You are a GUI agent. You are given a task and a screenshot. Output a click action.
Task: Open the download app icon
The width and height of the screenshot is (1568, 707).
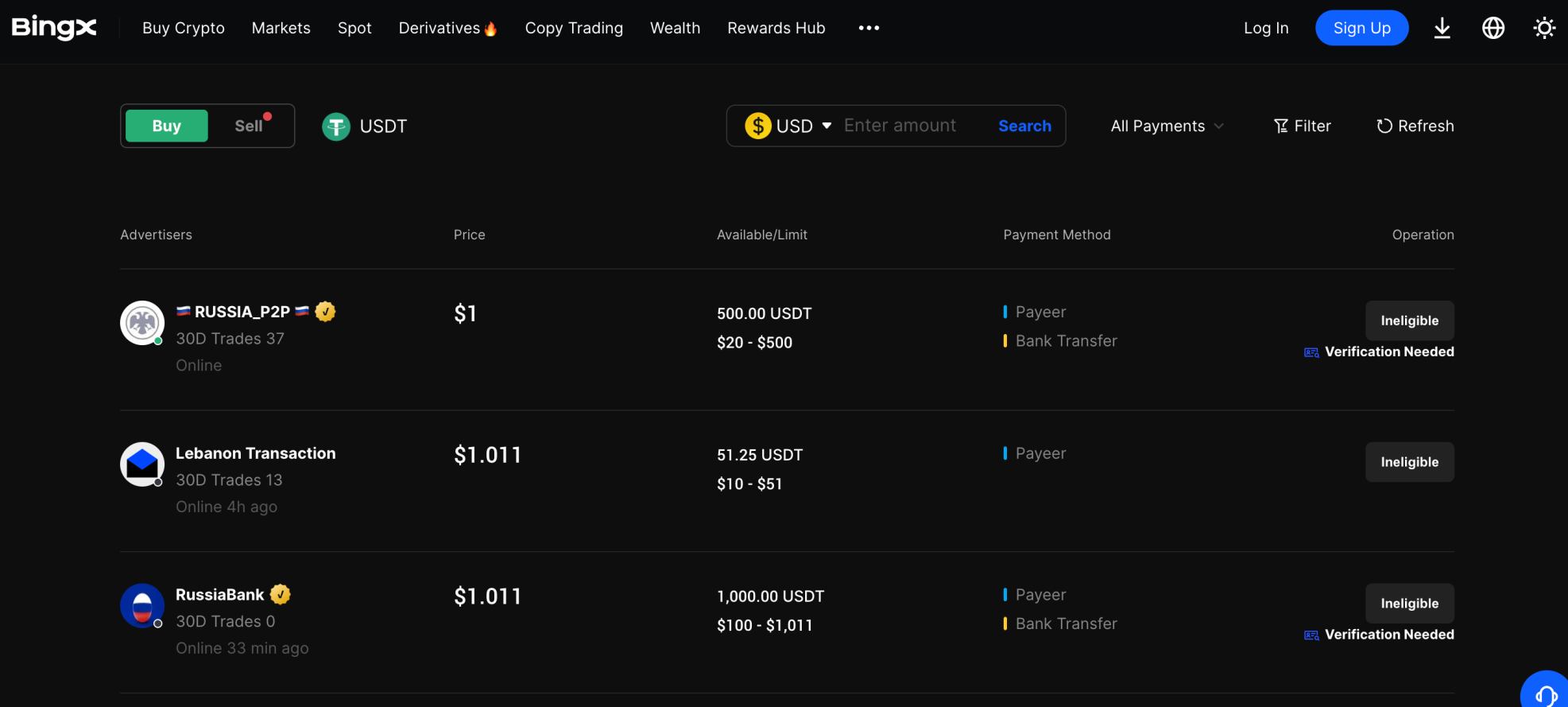(1442, 28)
